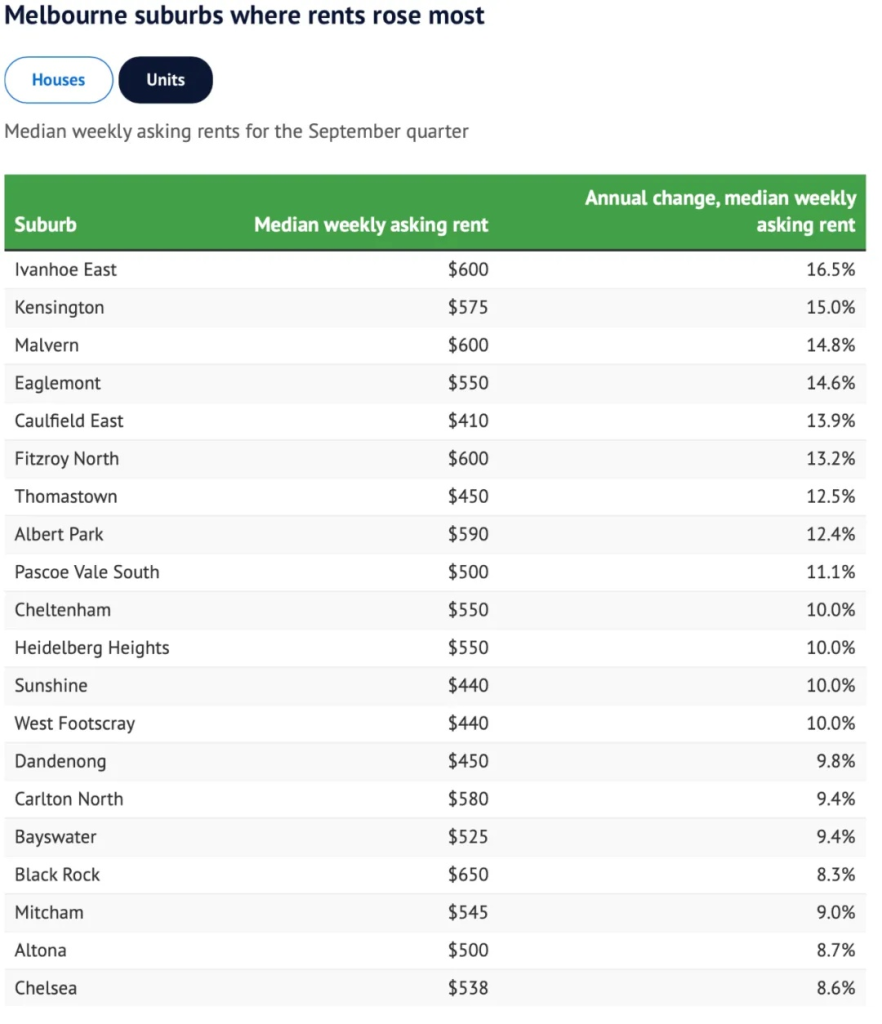Select the Units tab

[166, 80]
